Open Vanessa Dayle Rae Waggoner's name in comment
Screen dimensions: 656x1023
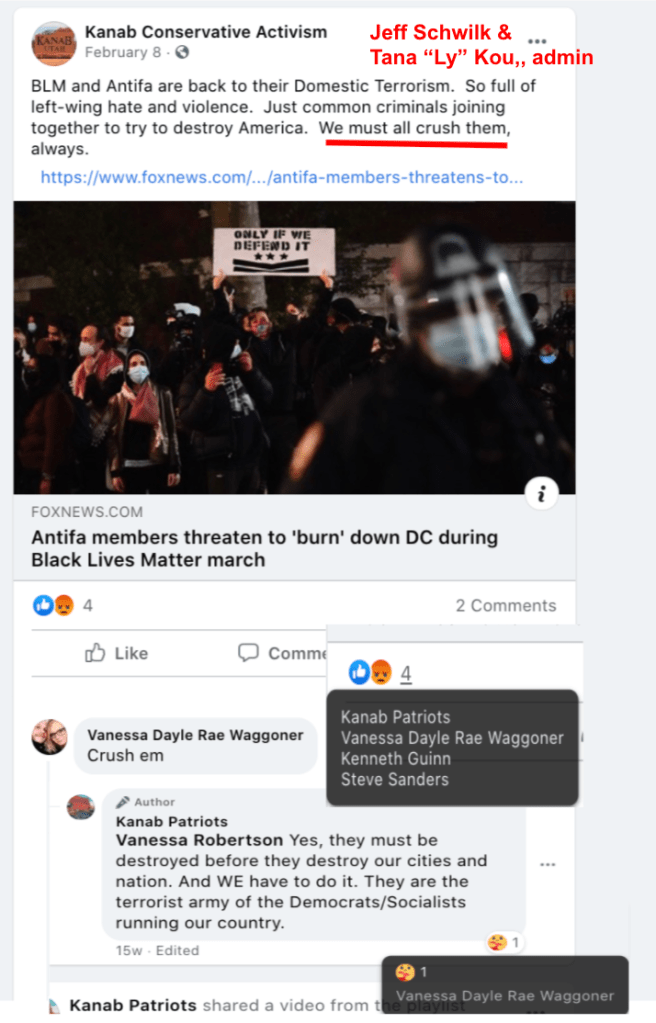195,735
